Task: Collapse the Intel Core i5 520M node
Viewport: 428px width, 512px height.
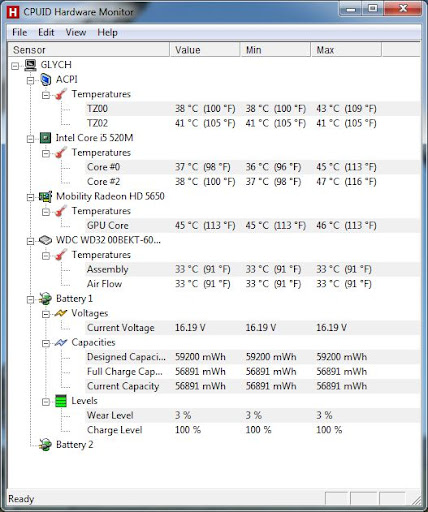Action: pyautogui.click(x=30, y=139)
